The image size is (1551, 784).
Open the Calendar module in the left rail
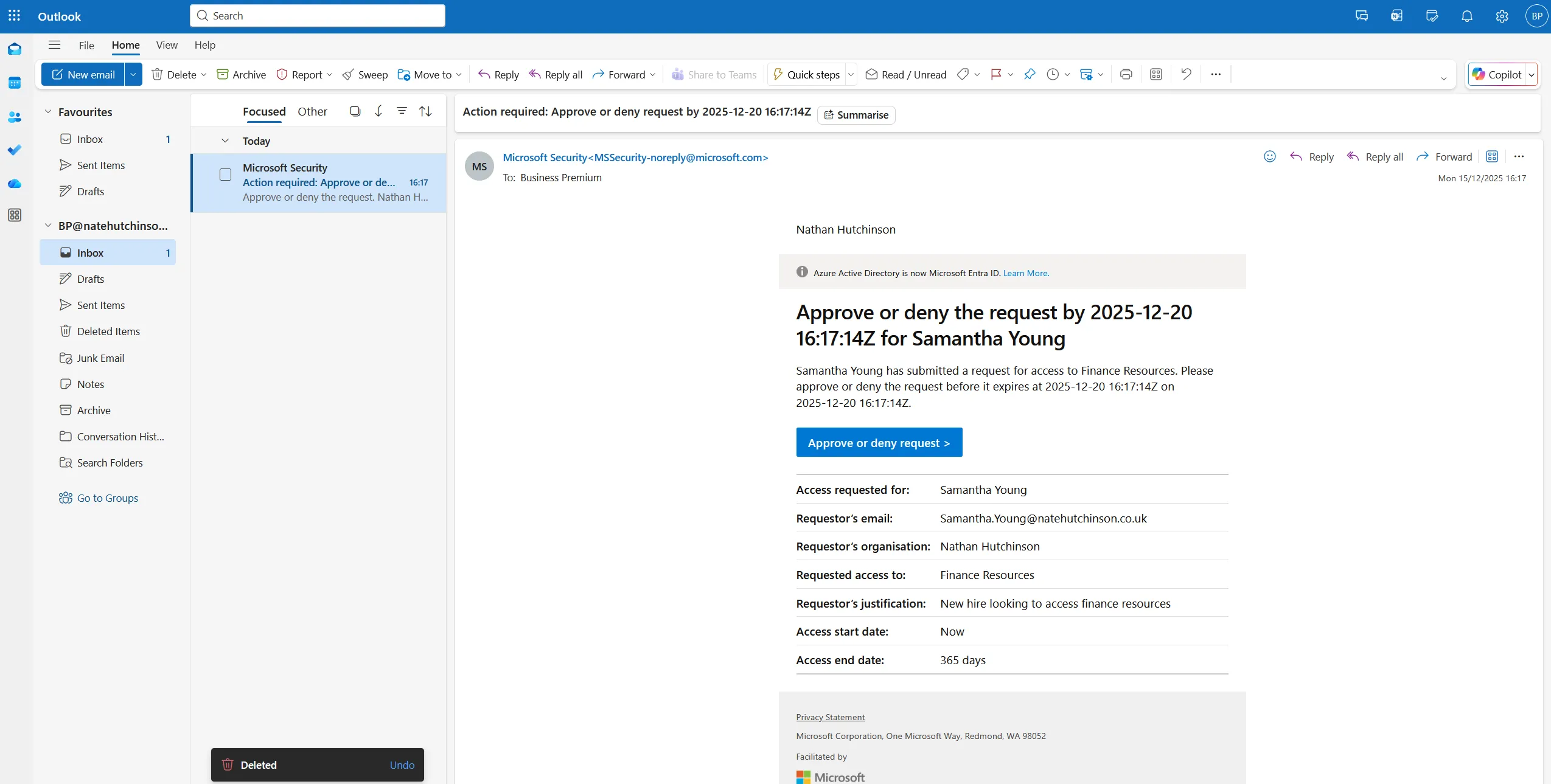(15, 83)
